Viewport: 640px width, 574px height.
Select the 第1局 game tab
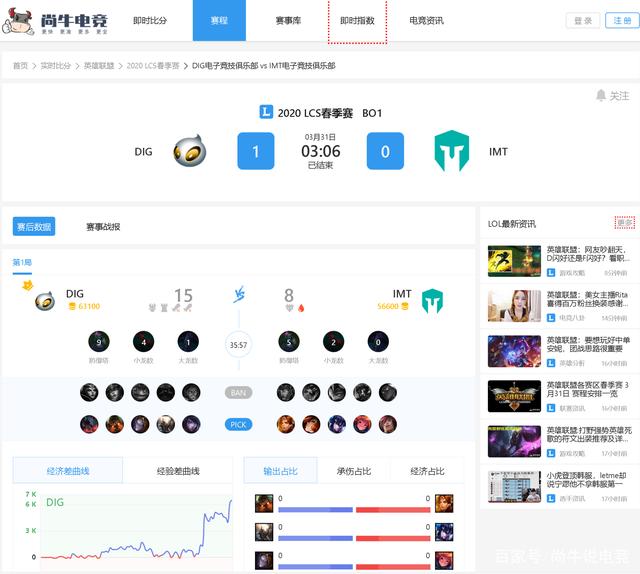(x=22, y=262)
